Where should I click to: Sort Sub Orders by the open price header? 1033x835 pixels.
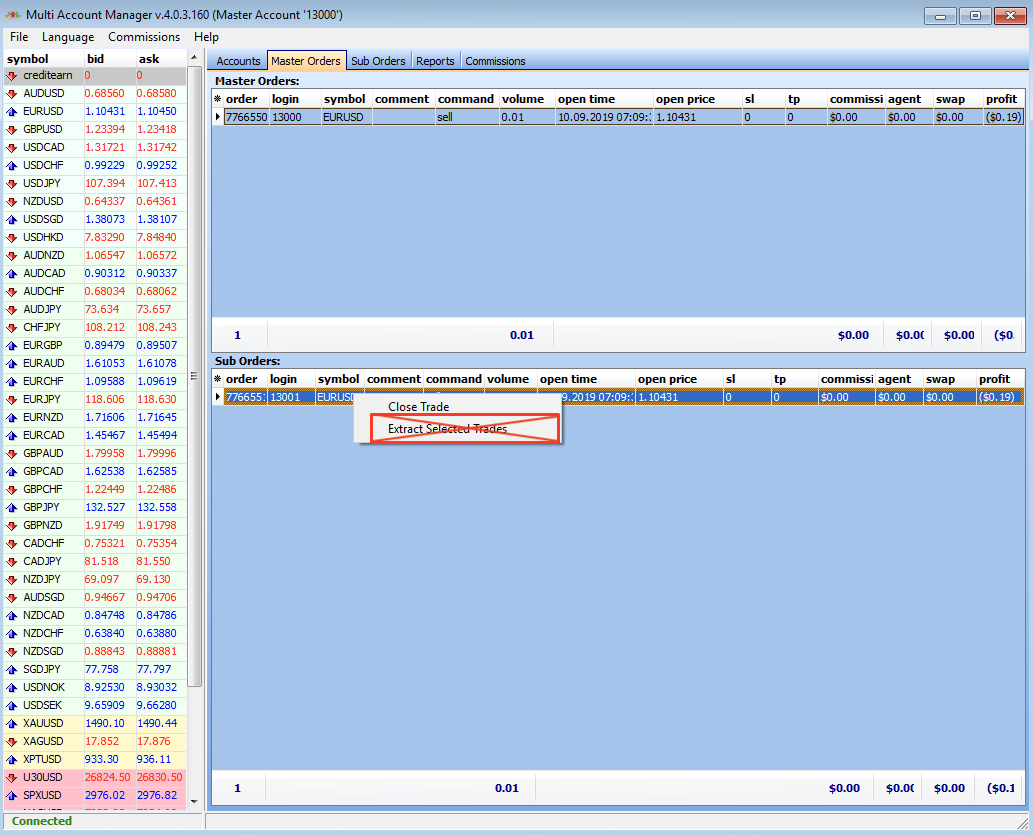(x=679, y=379)
